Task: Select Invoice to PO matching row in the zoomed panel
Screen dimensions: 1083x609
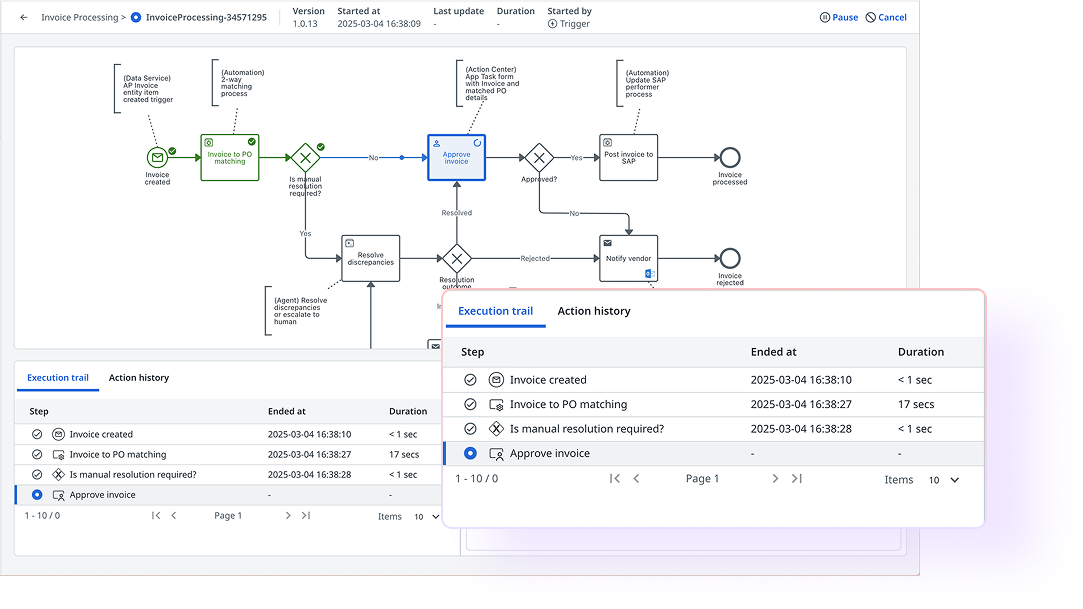Action: [713, 405]
